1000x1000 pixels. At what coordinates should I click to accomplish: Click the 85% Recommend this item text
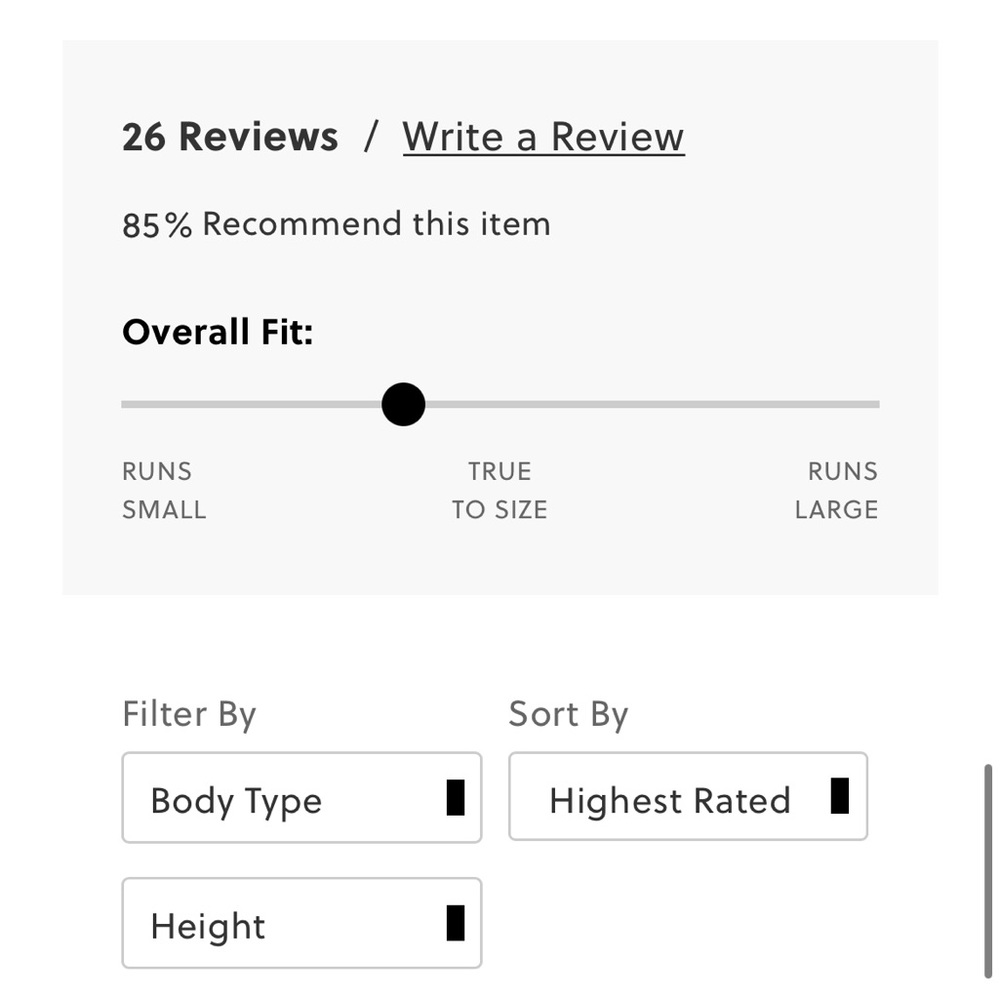[336, 224]
